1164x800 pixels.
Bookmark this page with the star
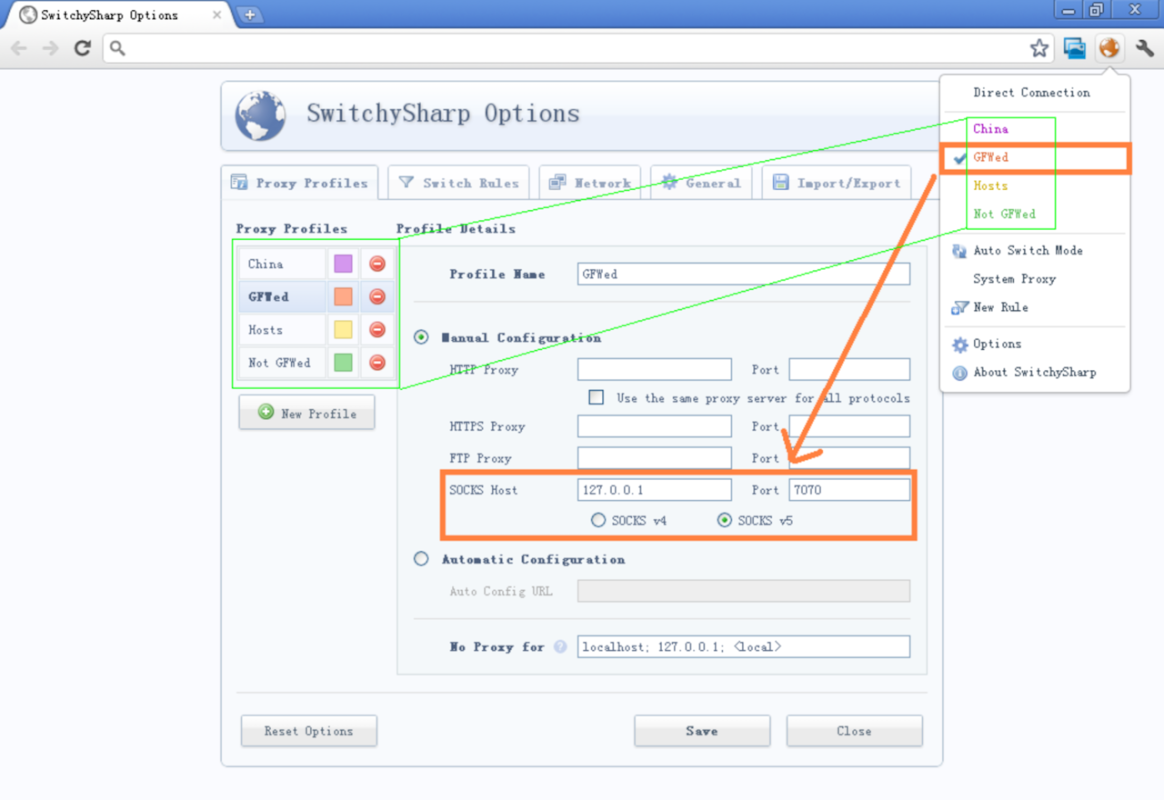(x=1039, y=49)
